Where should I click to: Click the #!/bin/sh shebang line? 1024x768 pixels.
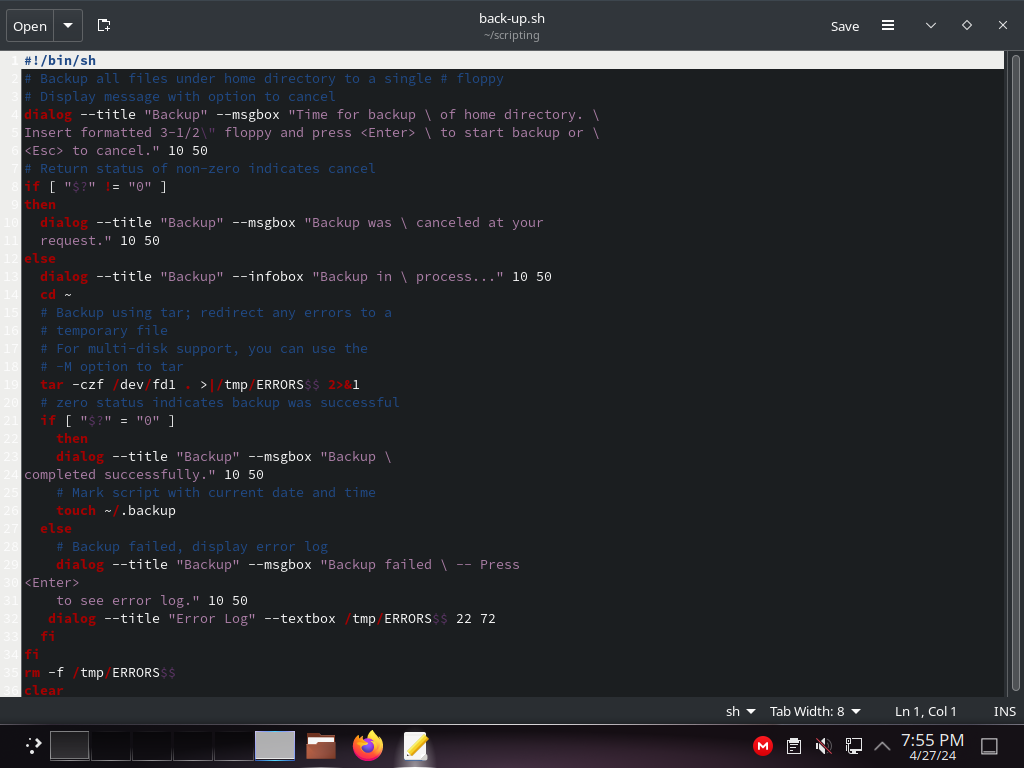[60, 61]
